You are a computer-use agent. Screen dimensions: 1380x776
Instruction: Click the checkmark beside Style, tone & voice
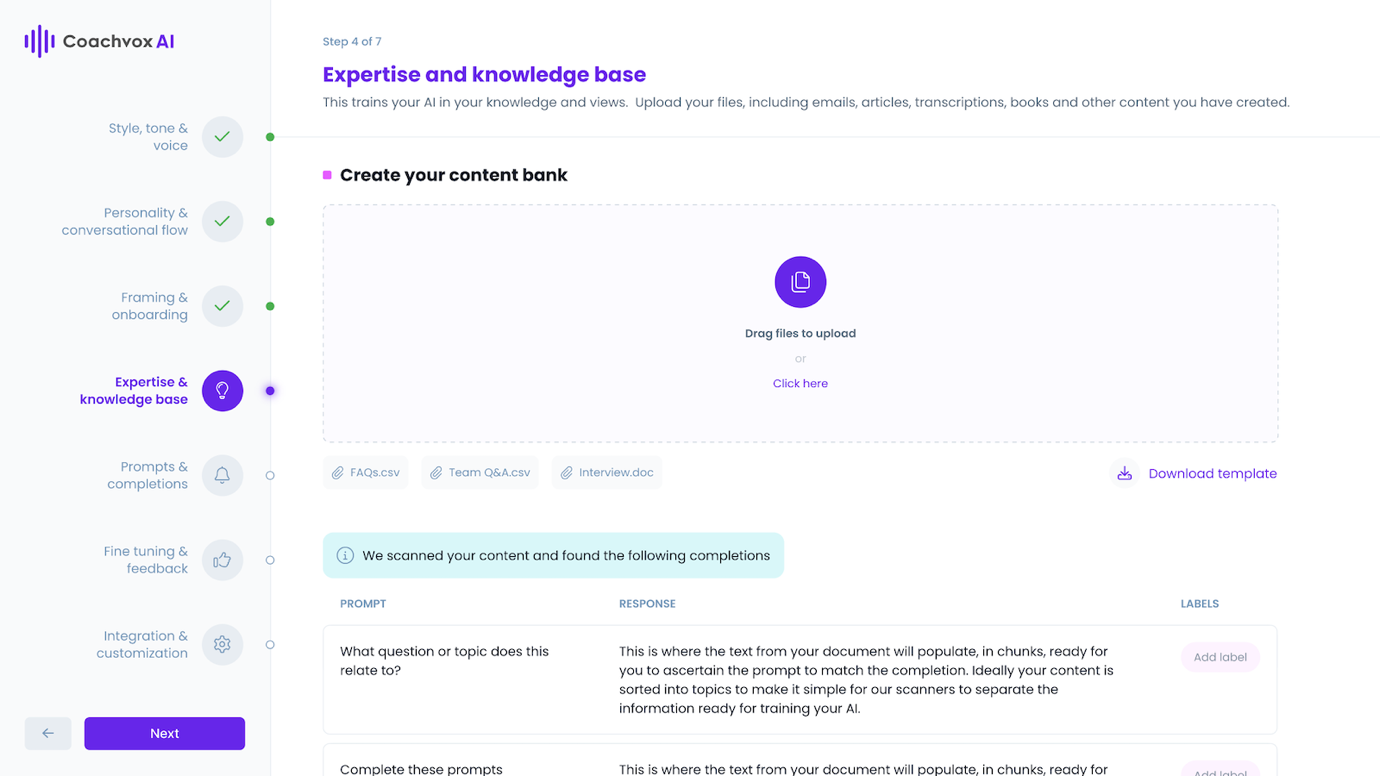click(221, 137)
